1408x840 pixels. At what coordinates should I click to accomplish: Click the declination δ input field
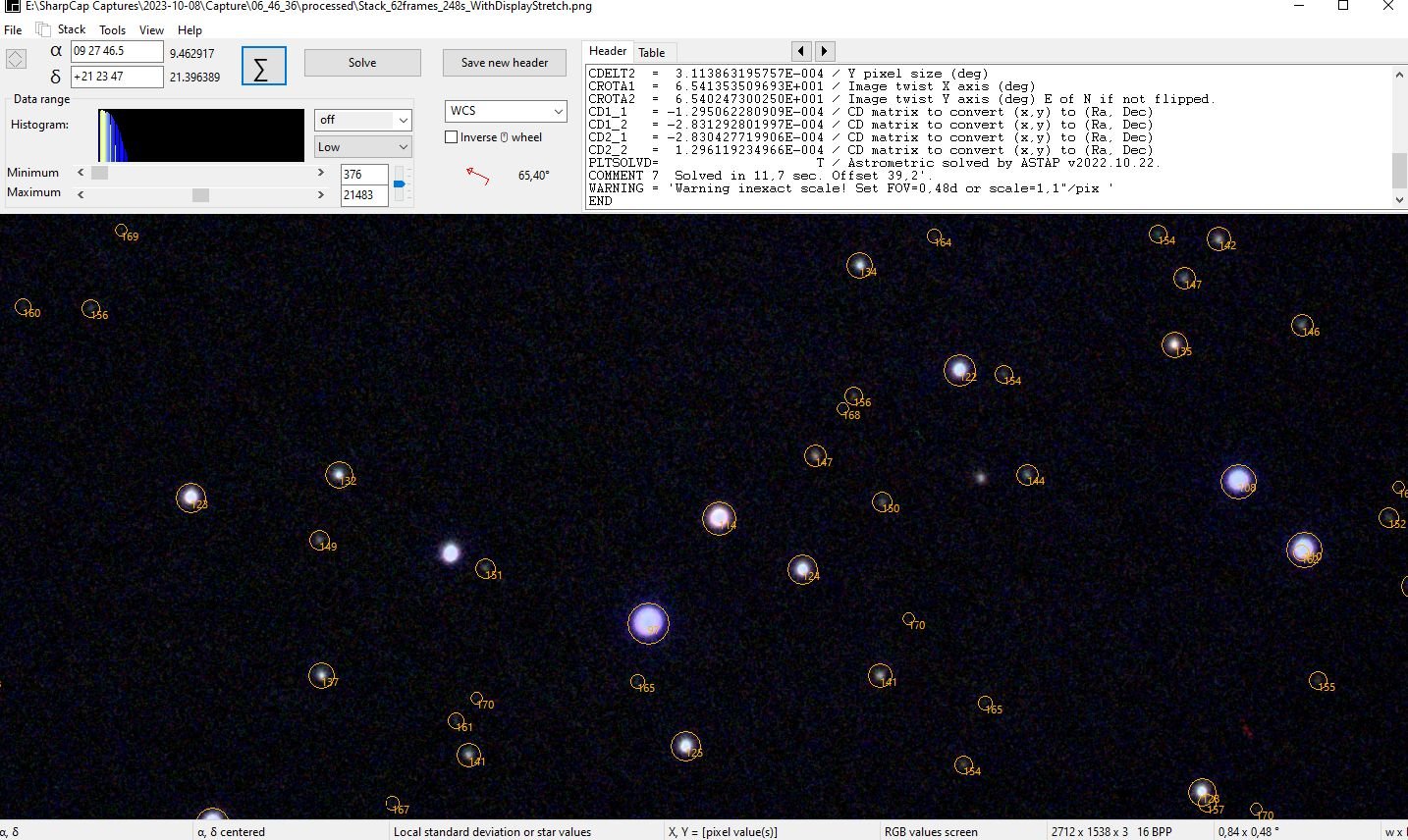(116, 77)
